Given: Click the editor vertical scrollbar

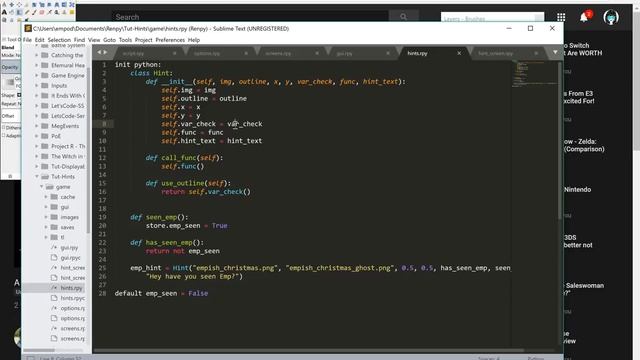Looking at the screenshot, I should pos(560,141).
